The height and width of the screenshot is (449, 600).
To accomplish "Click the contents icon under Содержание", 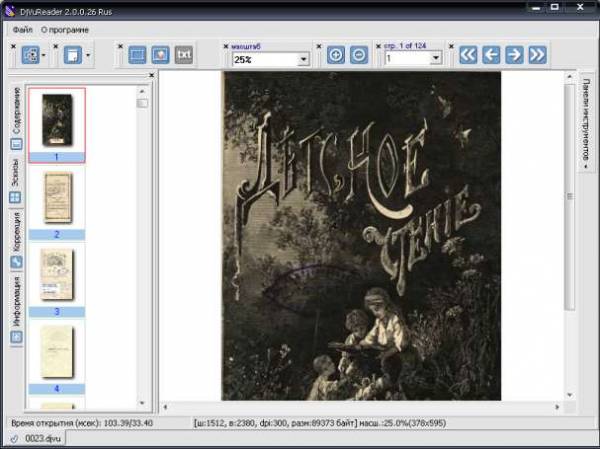I will coord(16,144).
